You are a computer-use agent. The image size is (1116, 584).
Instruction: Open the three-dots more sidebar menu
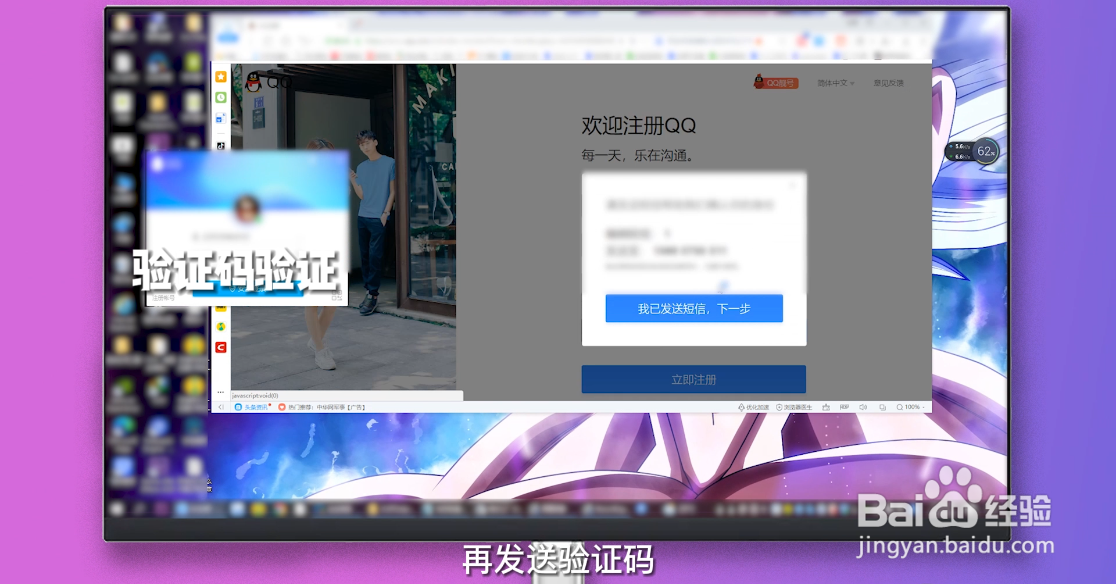[x=221, y=392]
